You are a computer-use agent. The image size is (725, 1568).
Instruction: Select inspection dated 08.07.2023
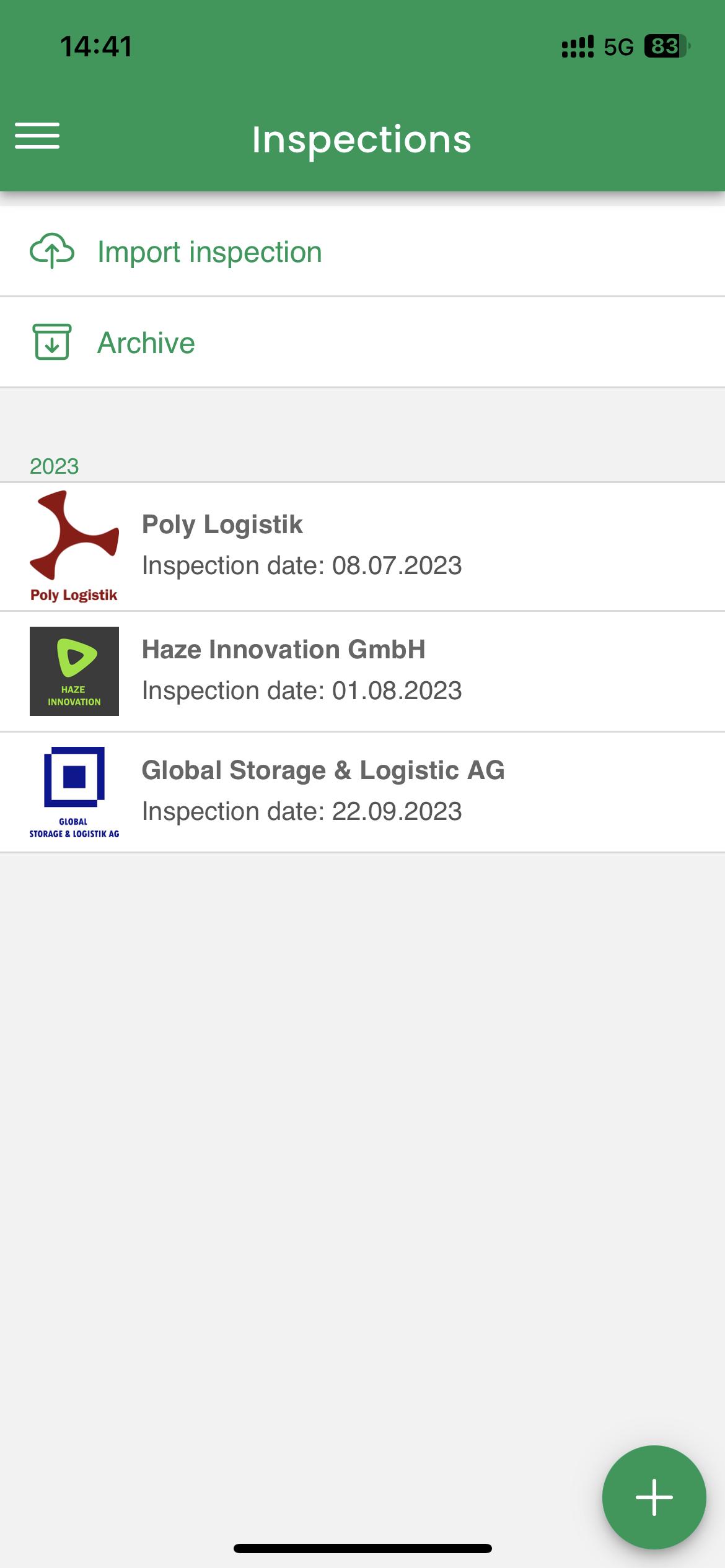pos(302,565)
